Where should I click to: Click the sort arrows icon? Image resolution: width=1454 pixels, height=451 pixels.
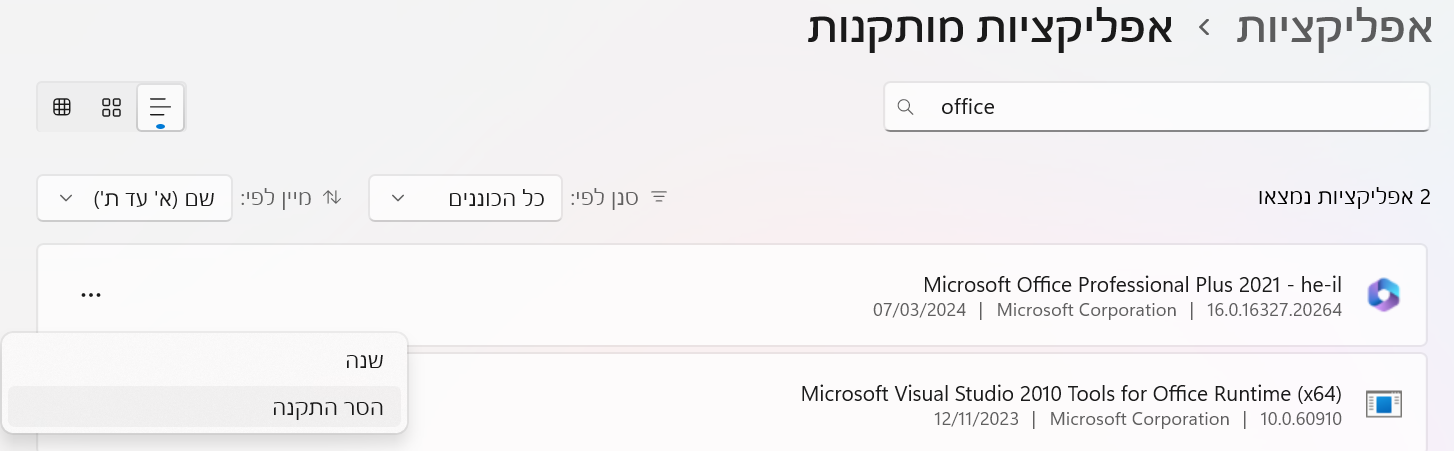click(x=332, y=197)
